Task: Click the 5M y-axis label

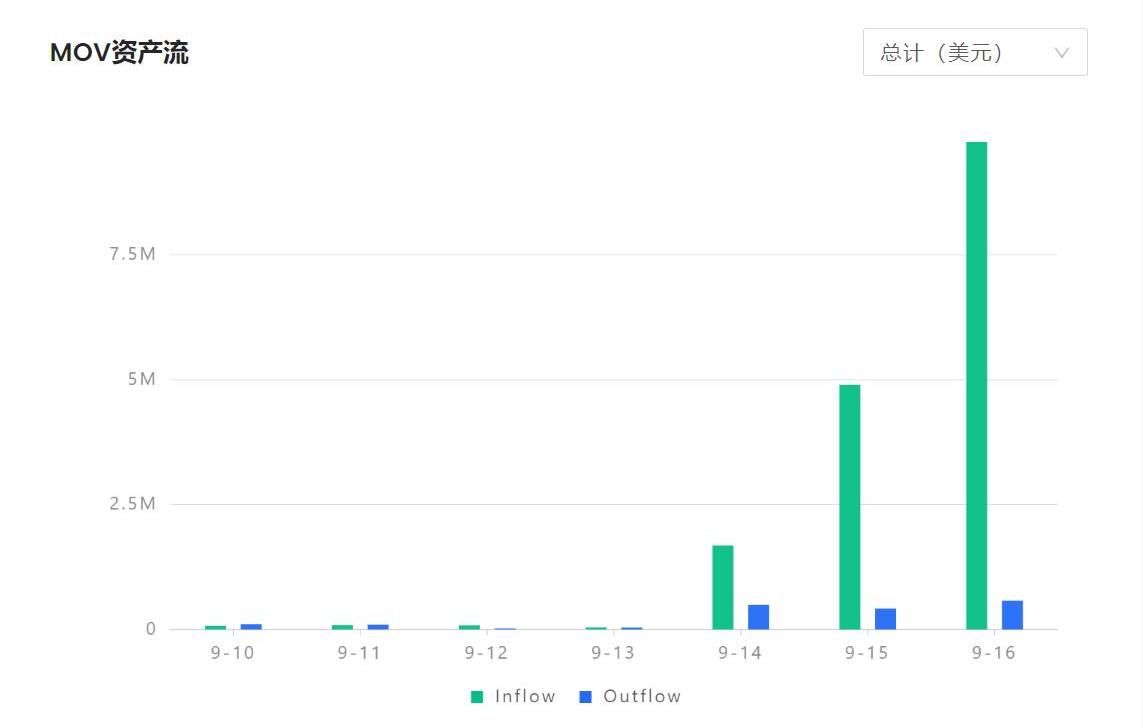Action: tap(142, 379)
